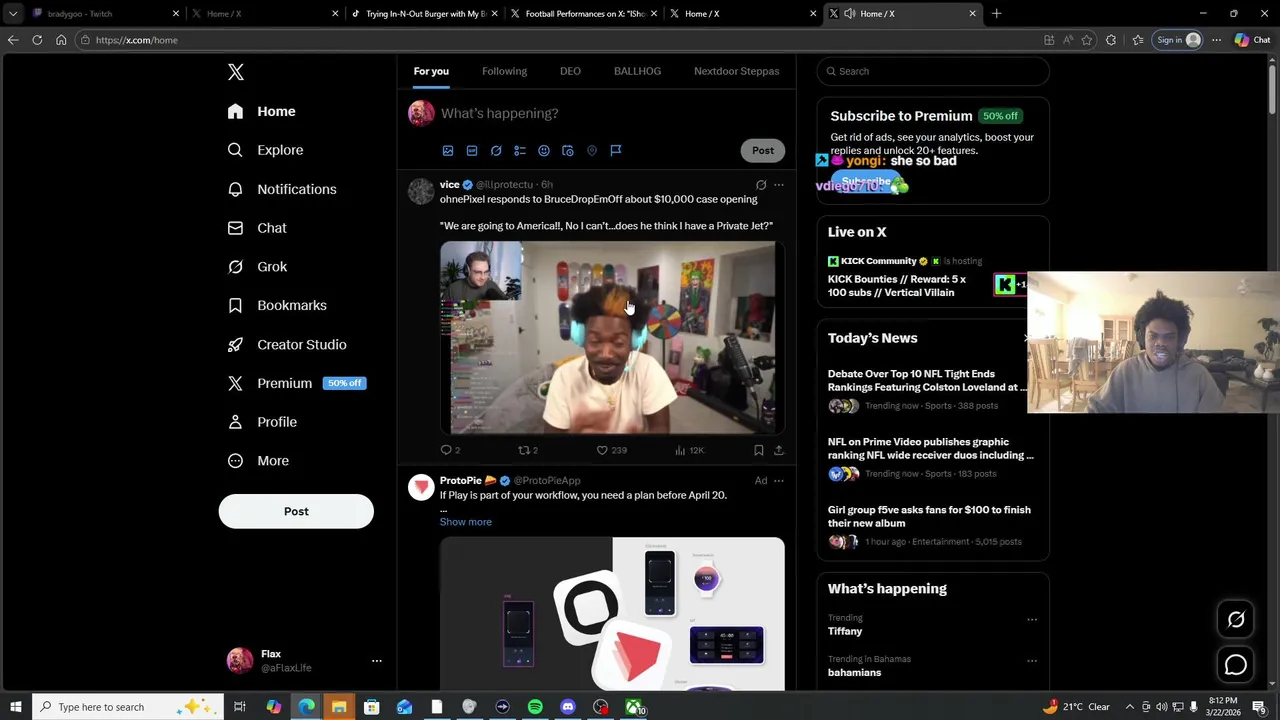
Task: Open Notifications in sidebar
Action: pos(282,189)
